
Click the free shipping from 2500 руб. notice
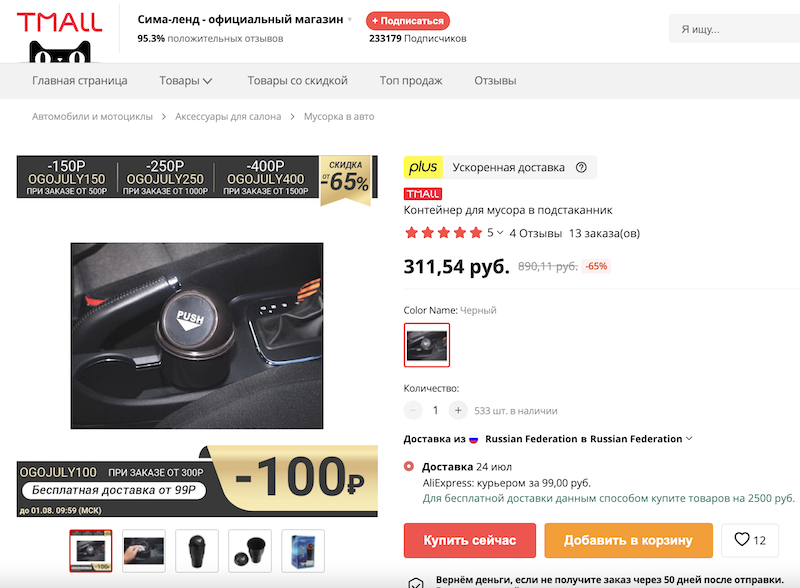[608, 499]
